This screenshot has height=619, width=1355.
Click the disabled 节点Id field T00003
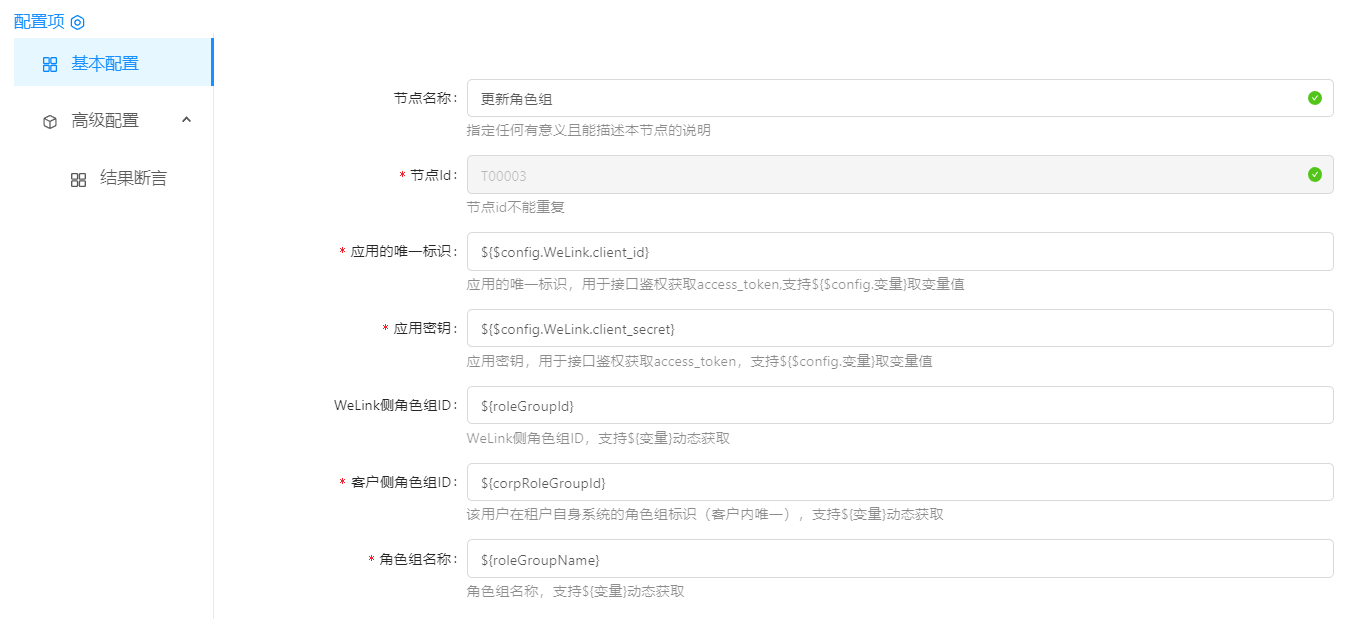coord(880,175)
